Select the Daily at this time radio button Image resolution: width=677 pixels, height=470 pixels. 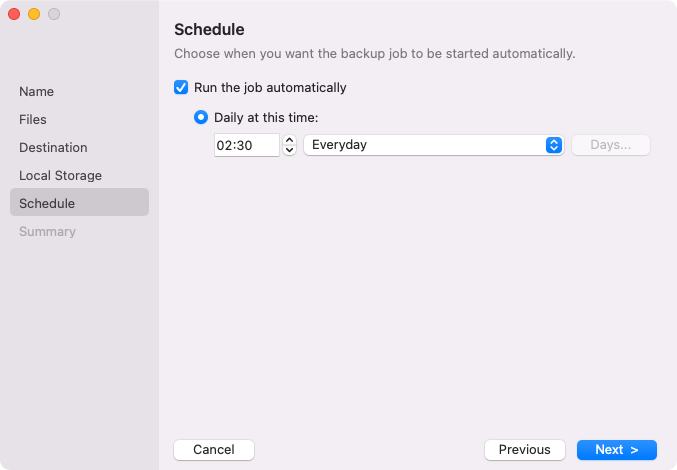(x=201, y=117)
